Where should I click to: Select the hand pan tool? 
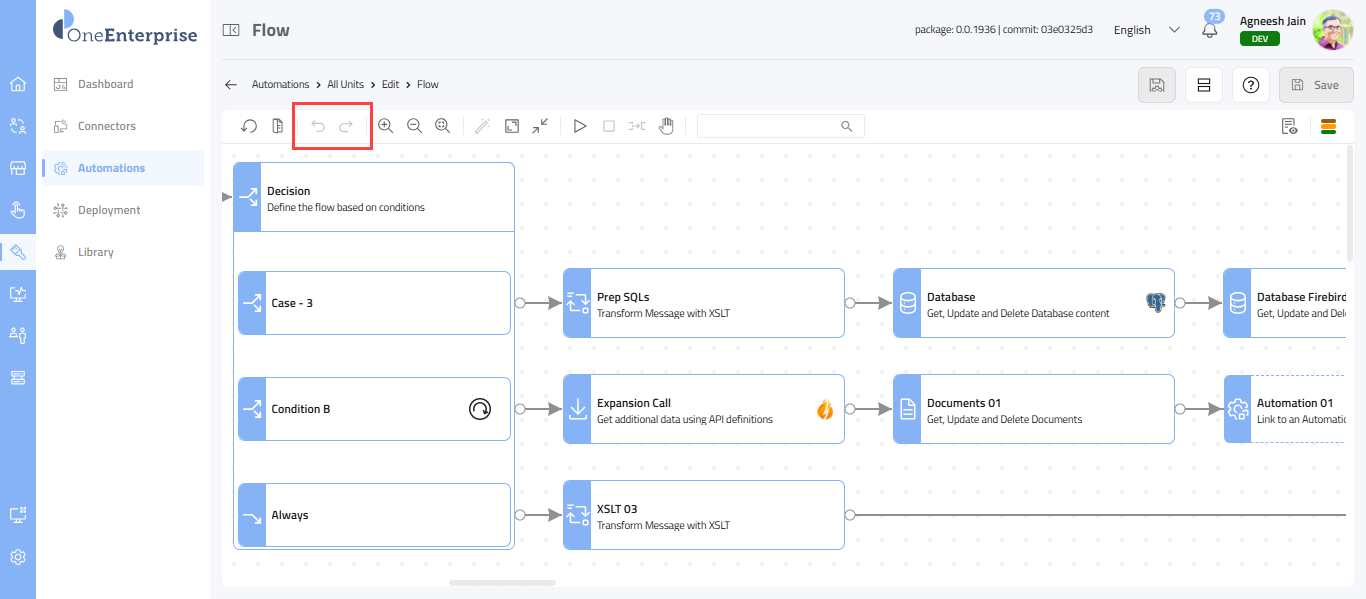[x=666, y=126]
